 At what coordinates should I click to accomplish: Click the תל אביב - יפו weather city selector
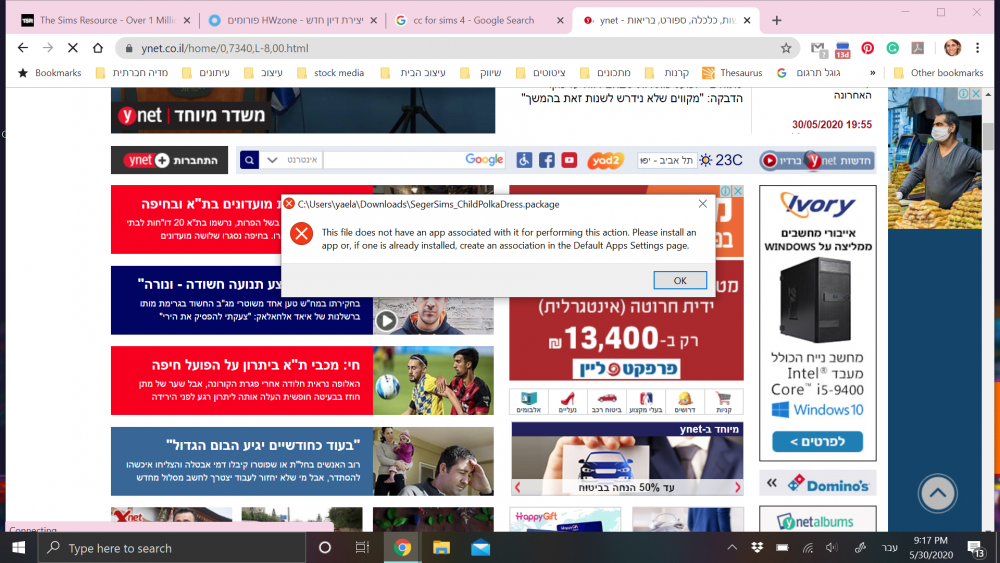(x=666, y=160)
